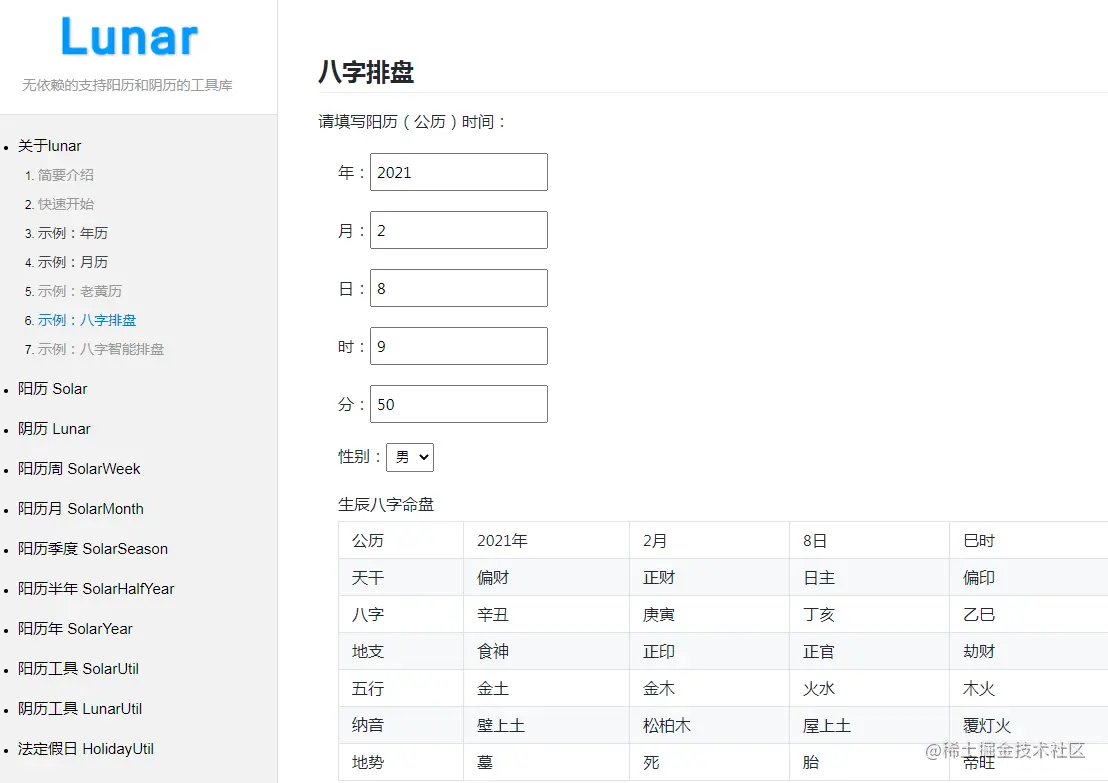Select the 纳音 row header cell
This screenshot has height=783, width=1108.
(x=401, y=724)
